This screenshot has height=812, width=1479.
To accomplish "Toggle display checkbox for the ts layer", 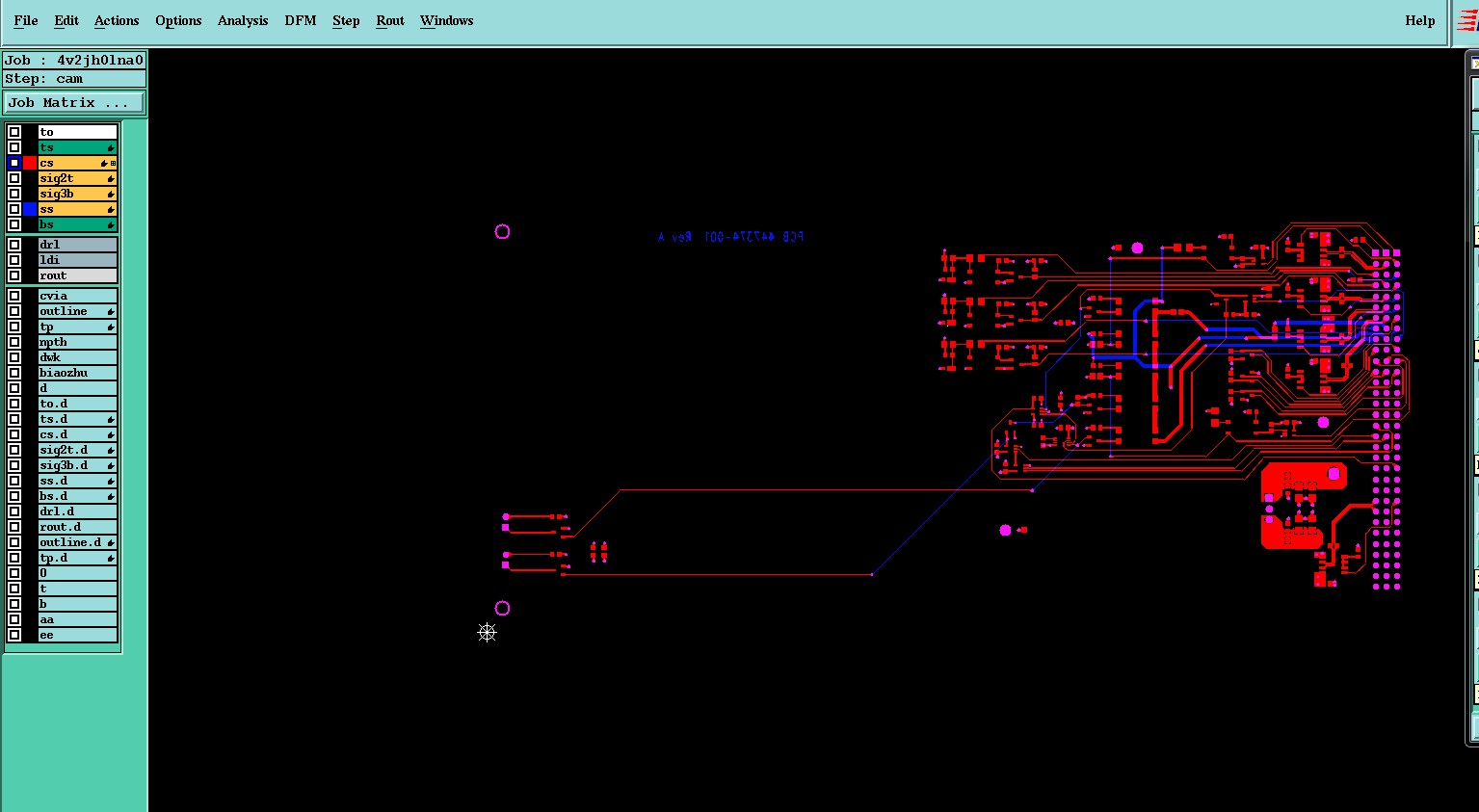I will 14,147.
